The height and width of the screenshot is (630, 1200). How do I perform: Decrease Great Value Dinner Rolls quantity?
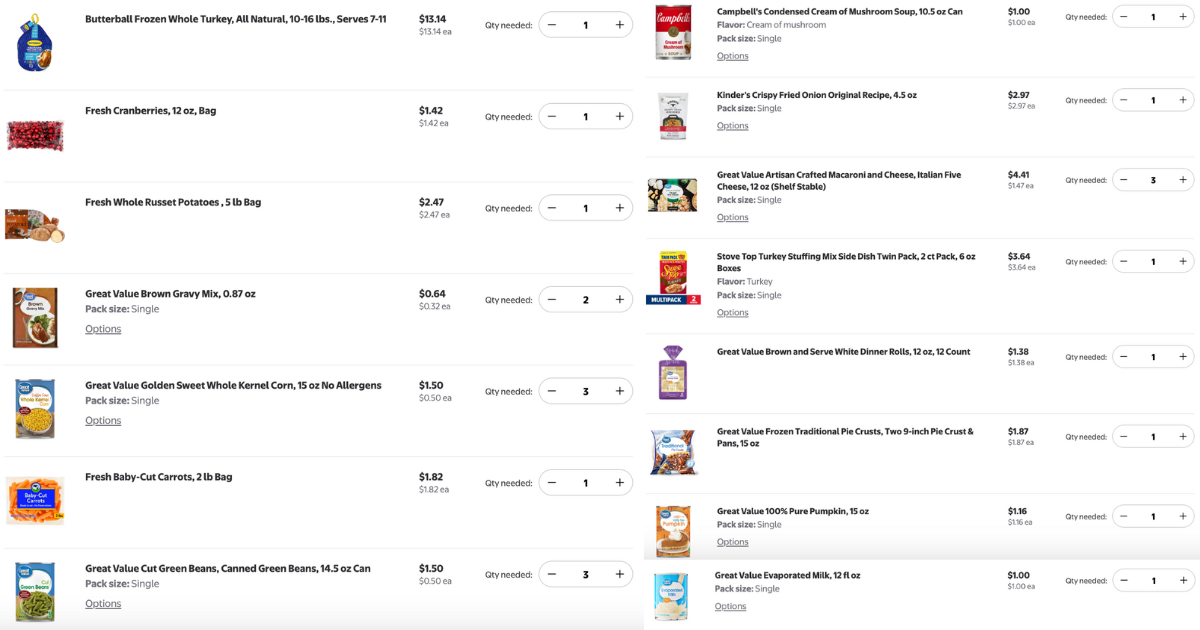[1124, 357]
